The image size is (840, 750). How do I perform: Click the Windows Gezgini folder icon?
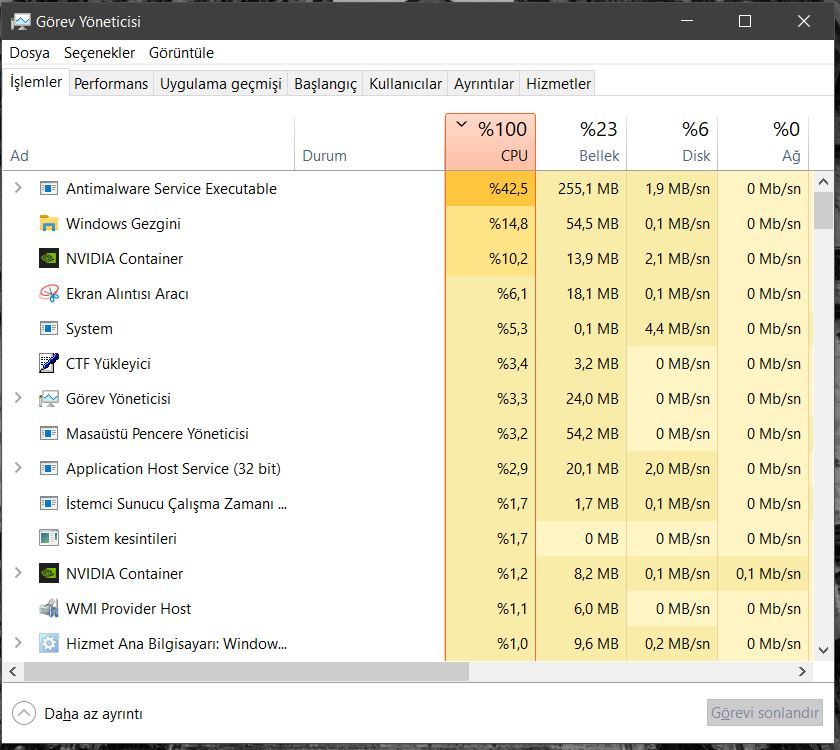[x=49, y=224]
